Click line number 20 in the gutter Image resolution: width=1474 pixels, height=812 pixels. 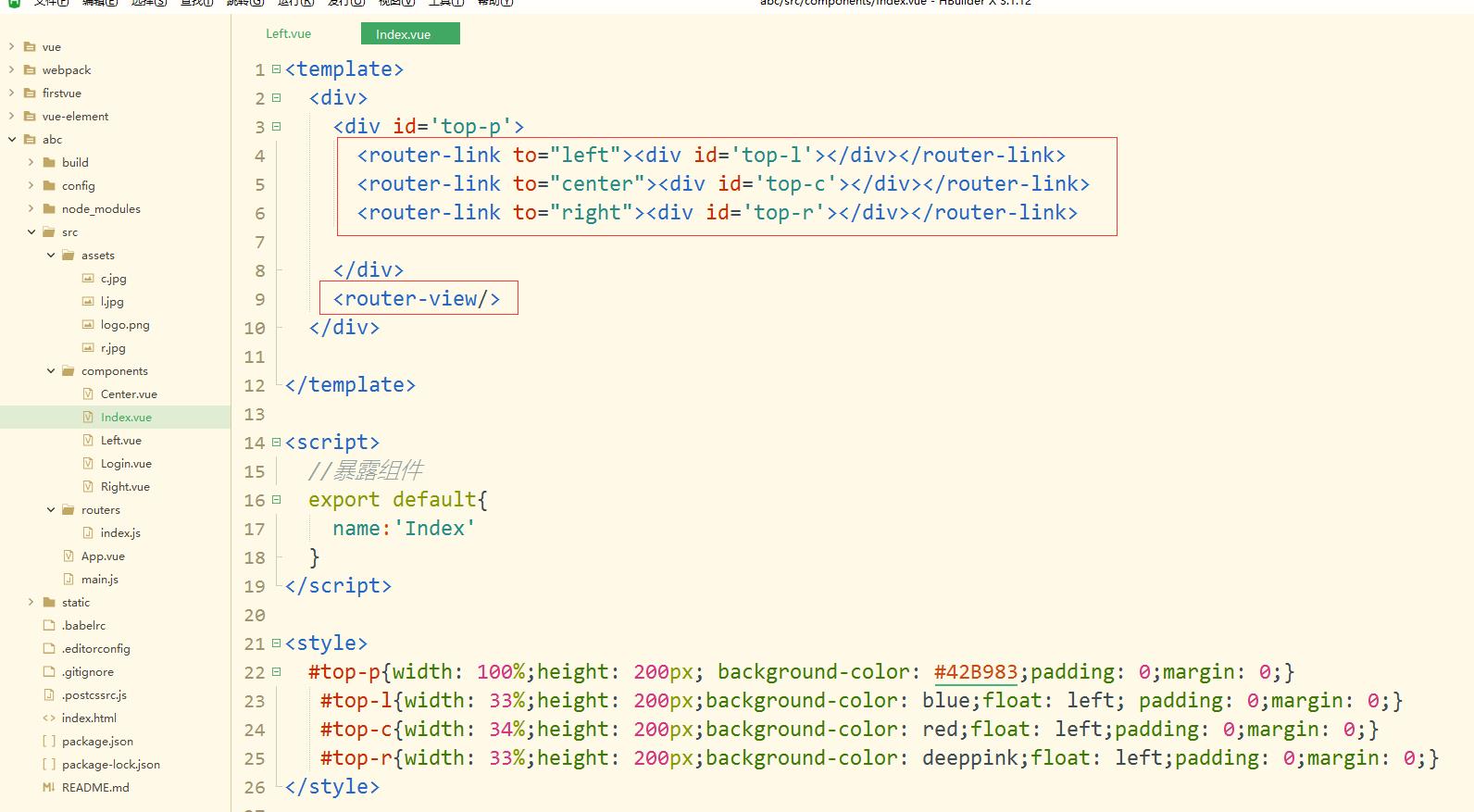pos(255,615)
